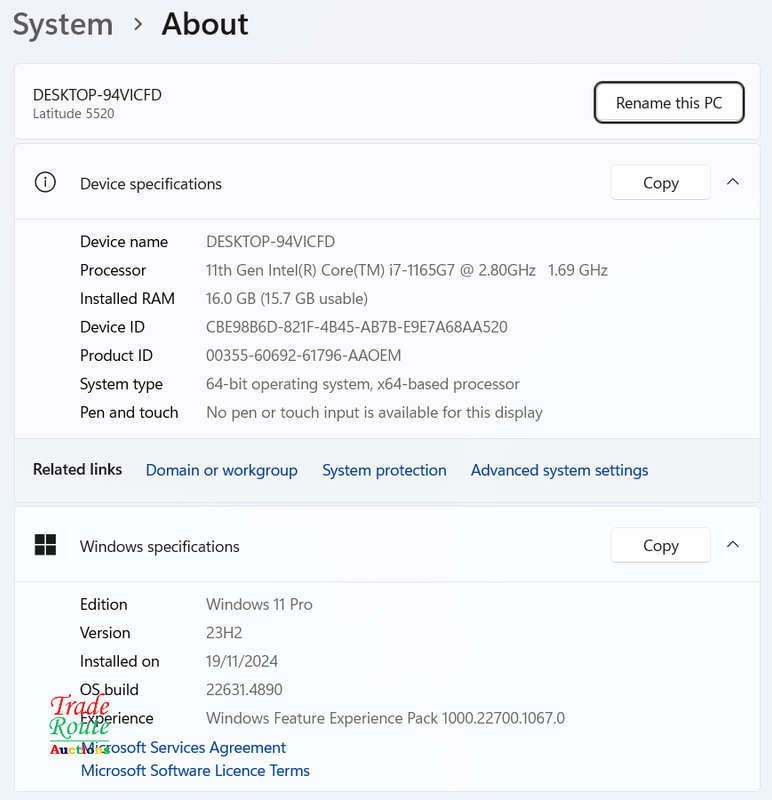
Task: Select the version value 23H2
Action: tap(224, 633)
